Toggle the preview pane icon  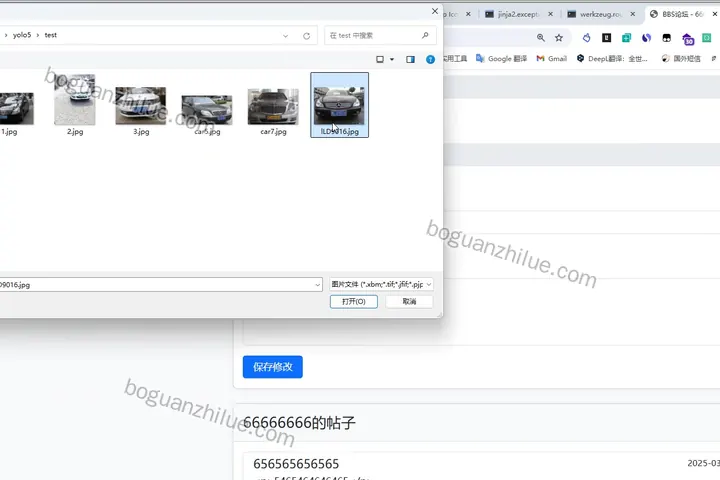[410, 59]
